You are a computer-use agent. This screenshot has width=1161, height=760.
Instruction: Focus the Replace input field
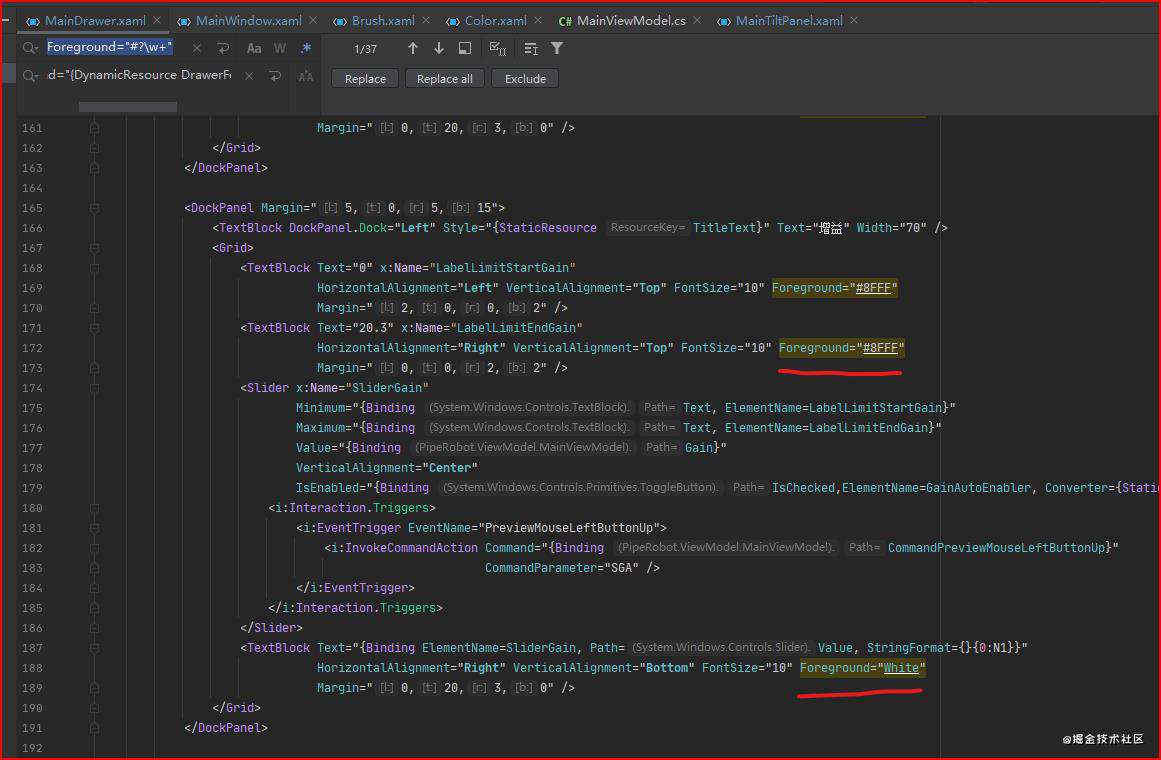[x=141, y=76]
